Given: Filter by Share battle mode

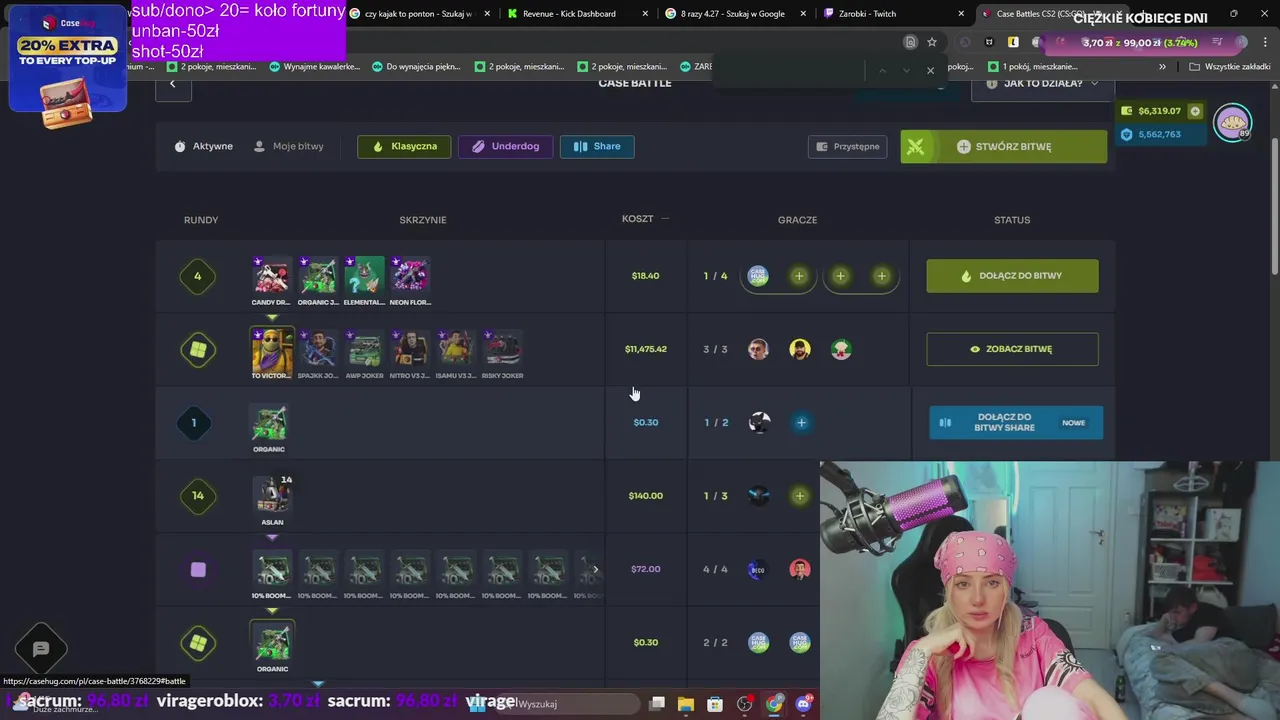Looking at the screenshot, I should (597, 146).
